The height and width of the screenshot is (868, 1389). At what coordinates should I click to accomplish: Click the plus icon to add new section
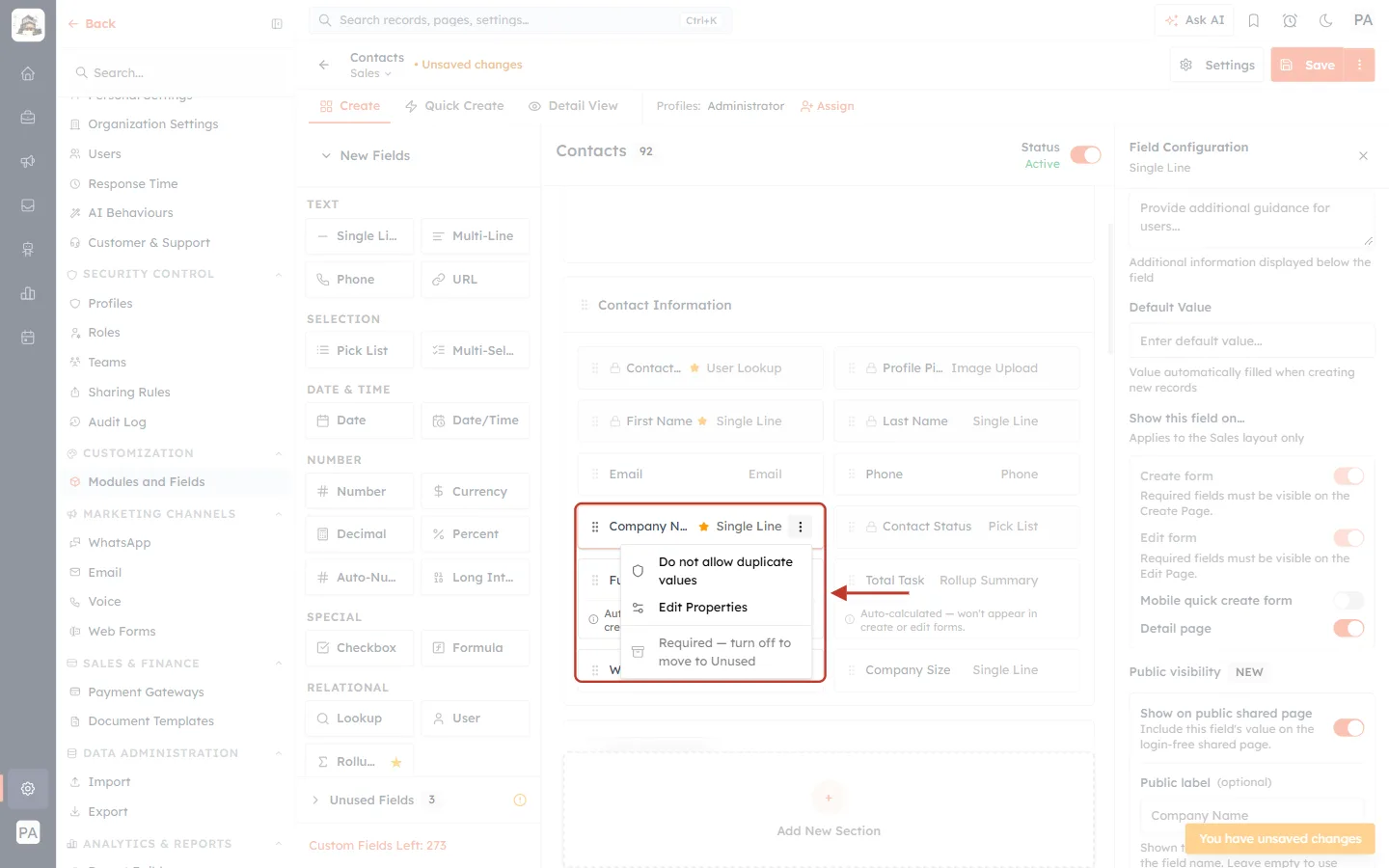(x=829, y=798)
